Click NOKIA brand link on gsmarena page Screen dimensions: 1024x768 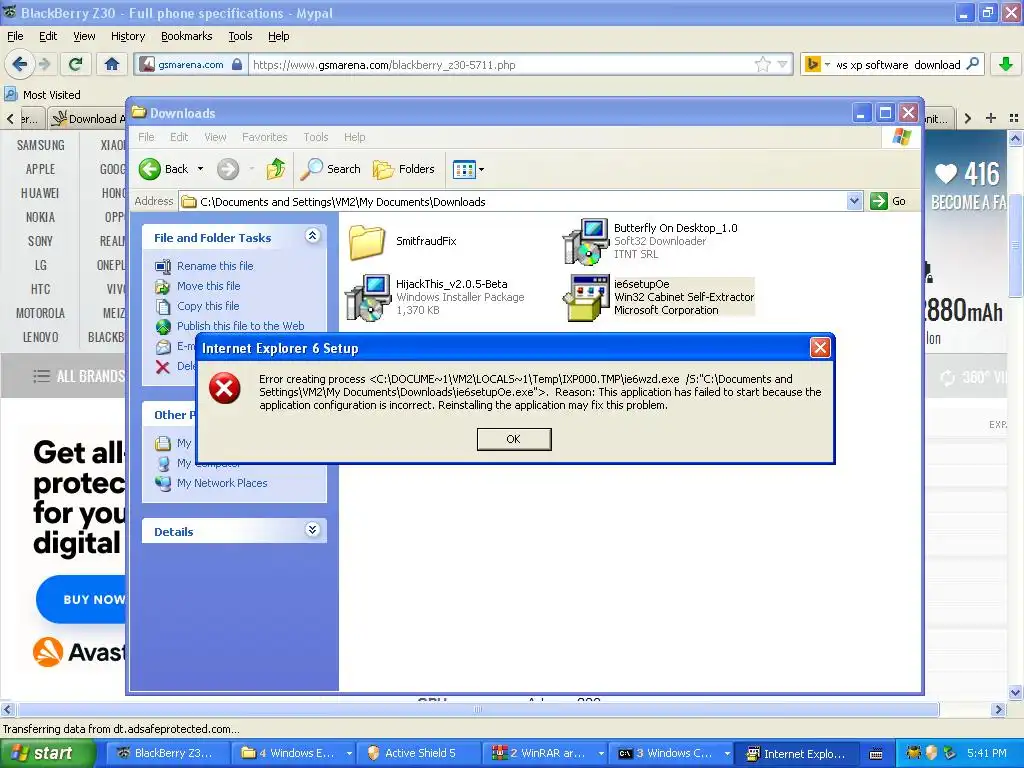(x=40, y=217)
